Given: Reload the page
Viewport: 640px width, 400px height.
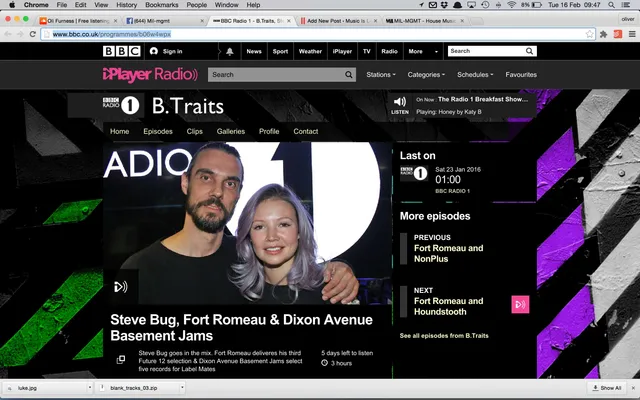Looking at the screenshot, I should tap(33, 34).
